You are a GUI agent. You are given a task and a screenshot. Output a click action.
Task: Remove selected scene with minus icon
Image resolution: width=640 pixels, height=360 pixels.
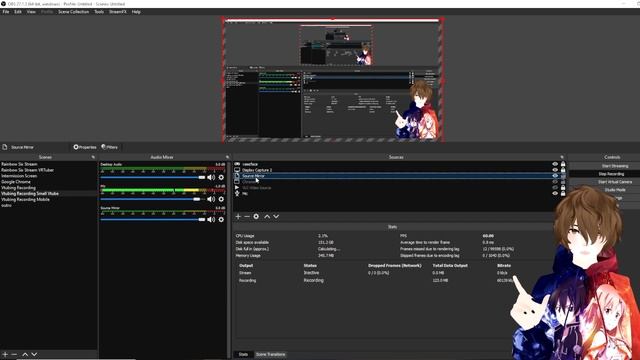[14, 354]
